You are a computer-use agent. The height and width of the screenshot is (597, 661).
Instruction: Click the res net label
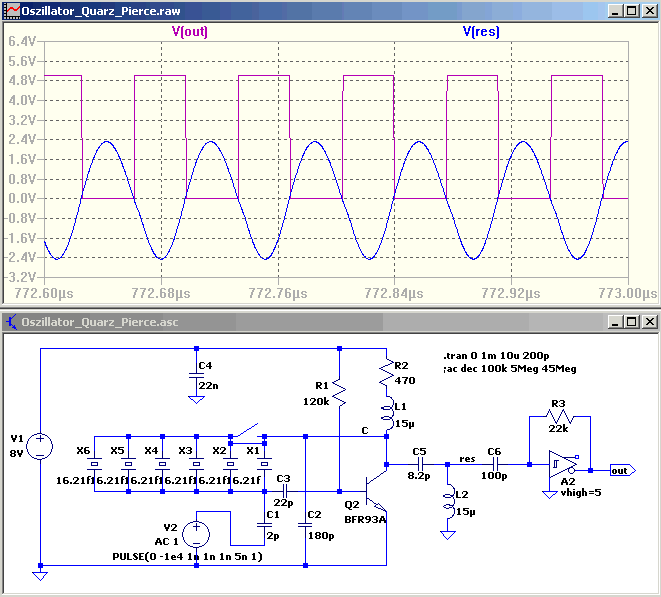point(467,459)
